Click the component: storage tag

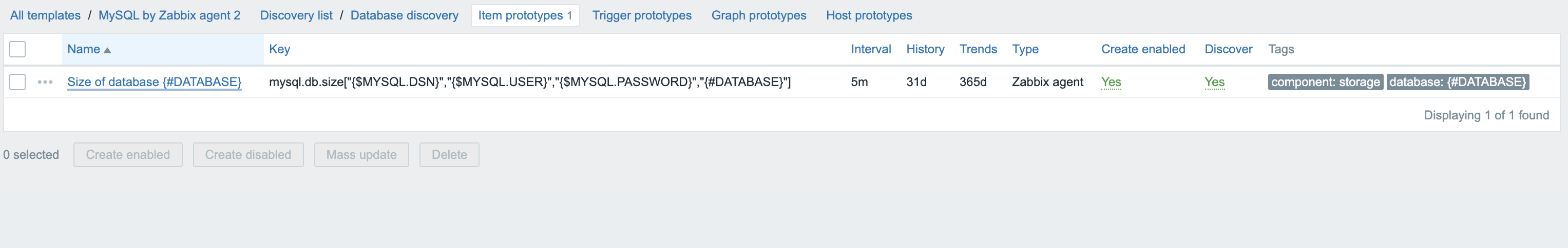1325,82
